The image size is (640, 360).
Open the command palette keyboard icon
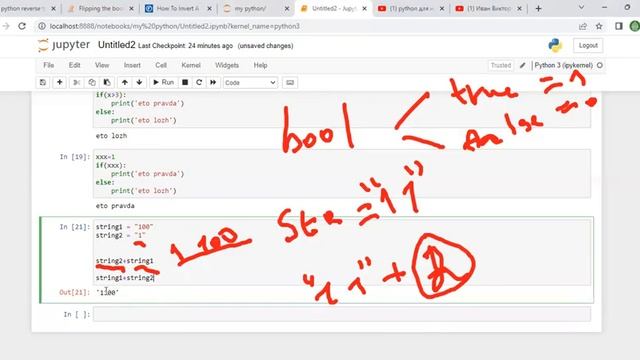click(x=290, y=82)
